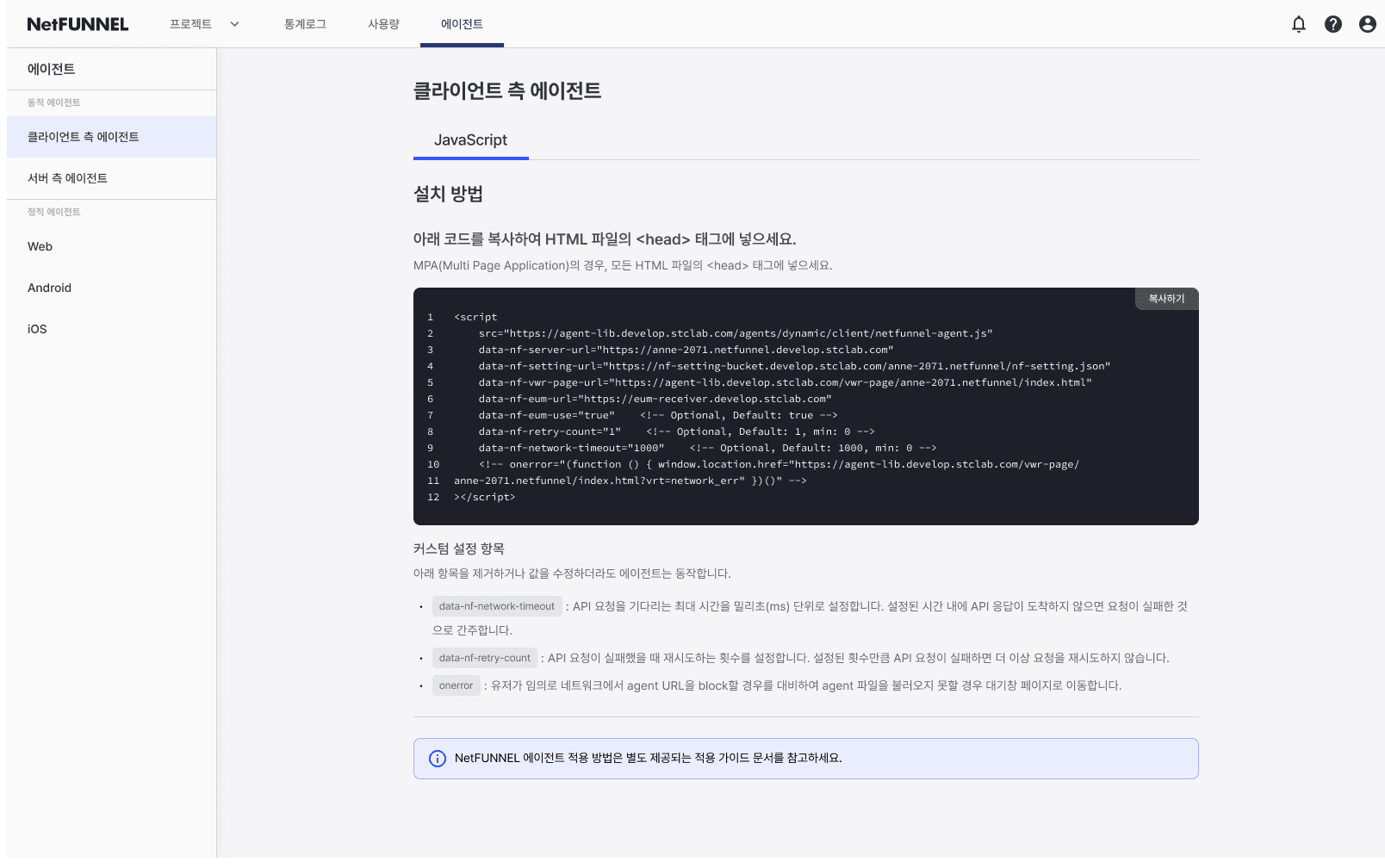The width and height of the screenshot is (1385, 868).
Task: Click the data-nf-retry-count tag
Action: tap(485, 658)
